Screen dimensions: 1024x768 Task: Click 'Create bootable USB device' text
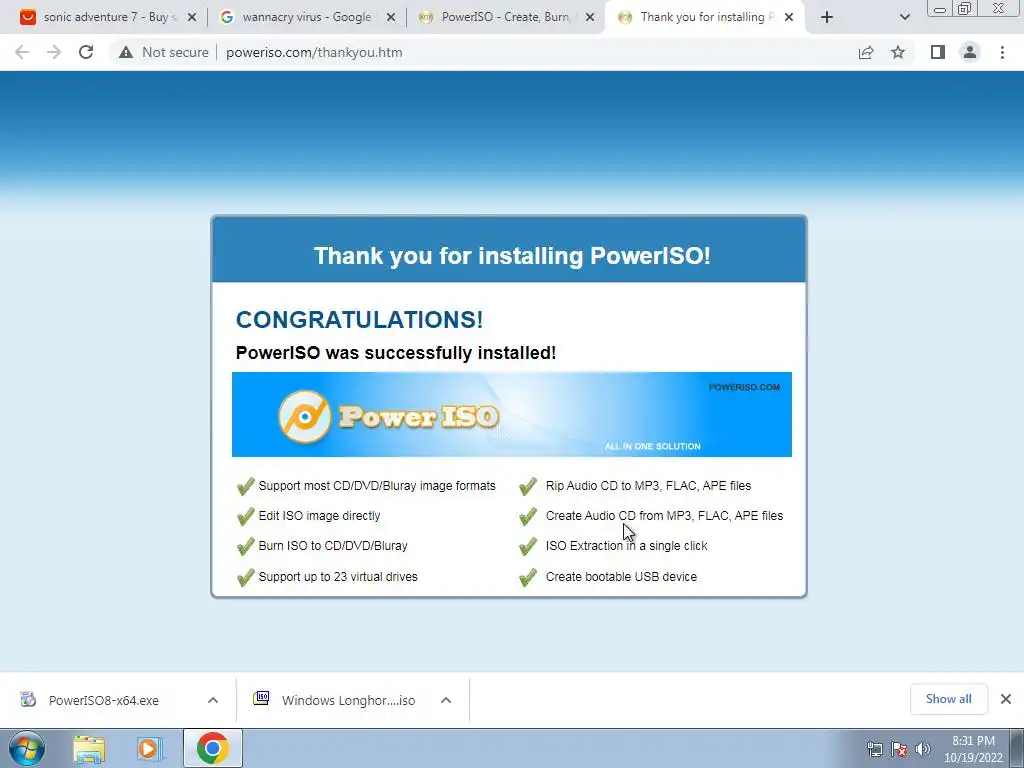[x=621, y=577]
